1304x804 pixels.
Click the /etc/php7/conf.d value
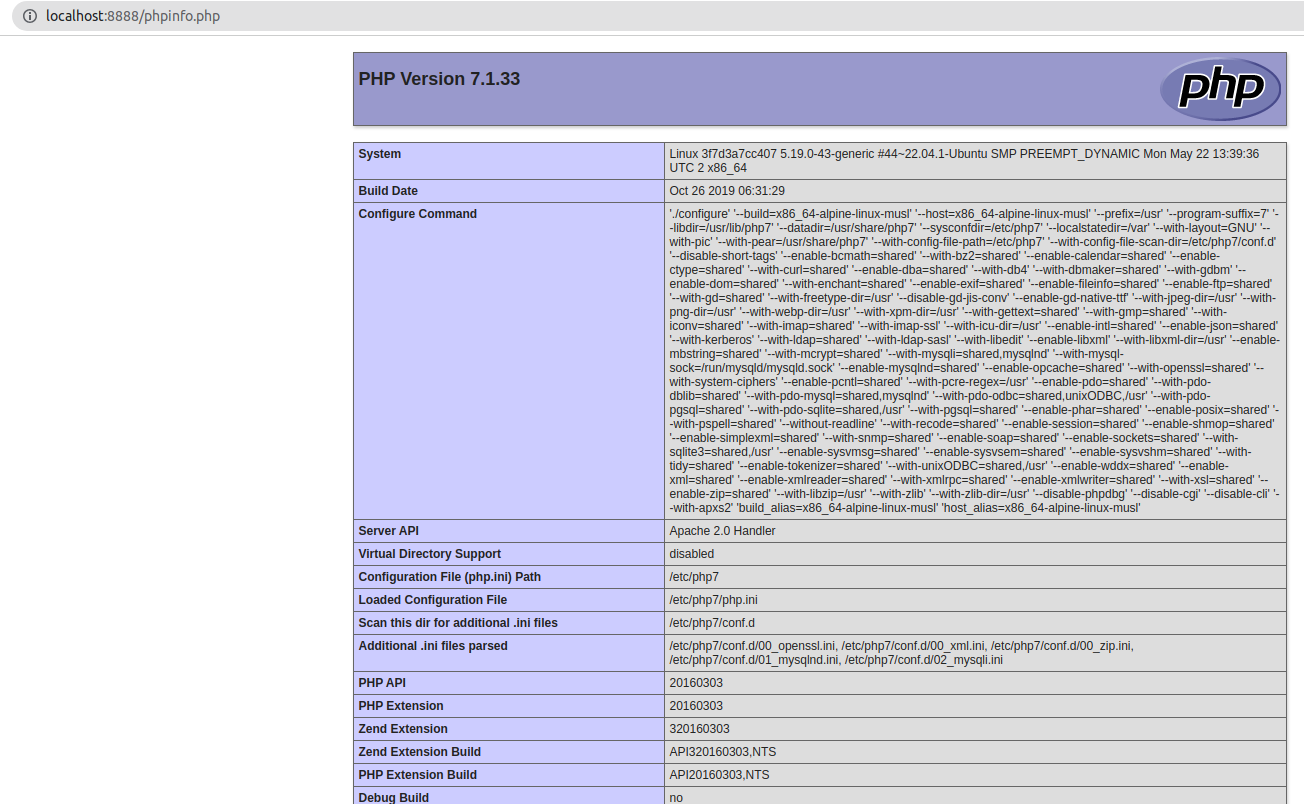pyautogui.click(x=712, y=623)
